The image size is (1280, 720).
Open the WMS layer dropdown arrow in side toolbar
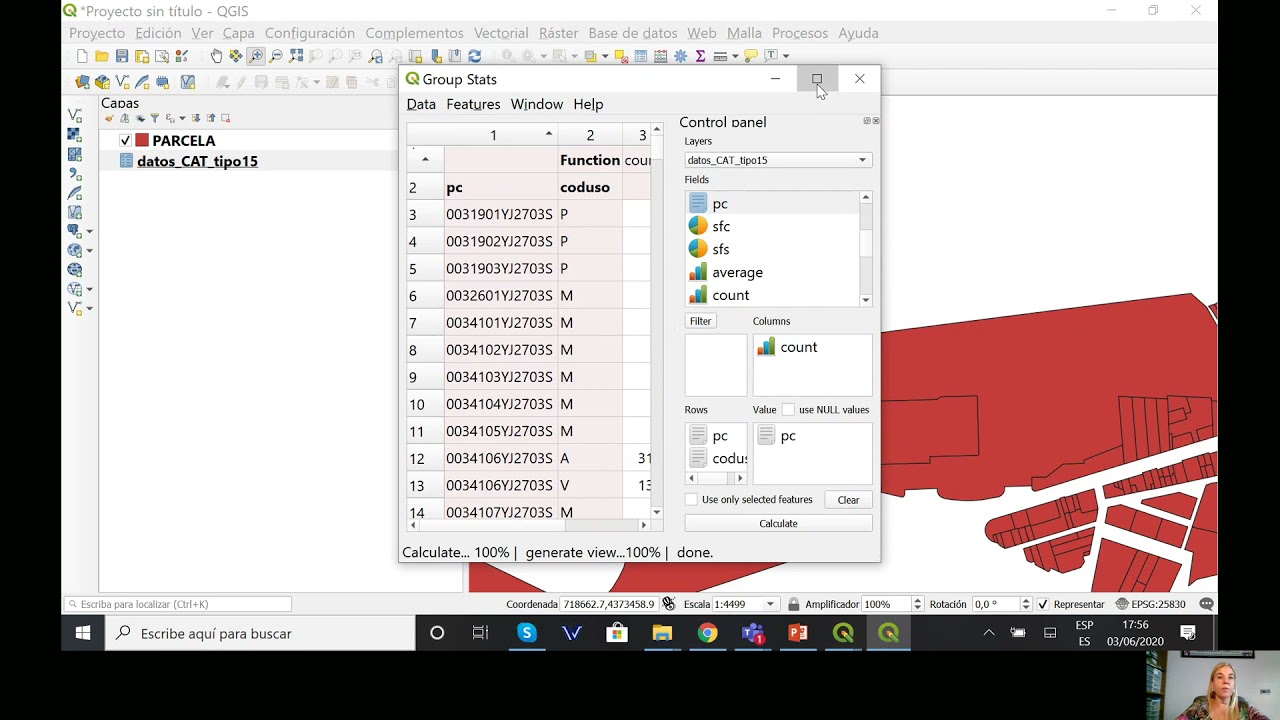[x=89, y=251]
